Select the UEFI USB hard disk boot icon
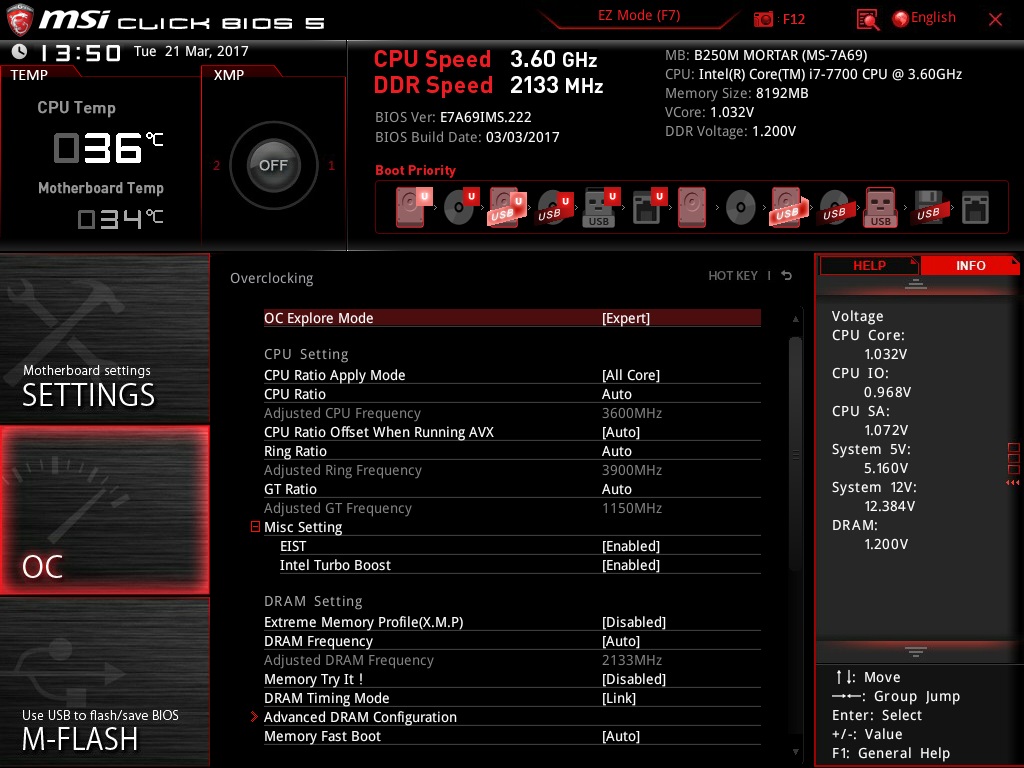The width and height of the screenshot is (1024, 768). point(507,208)
